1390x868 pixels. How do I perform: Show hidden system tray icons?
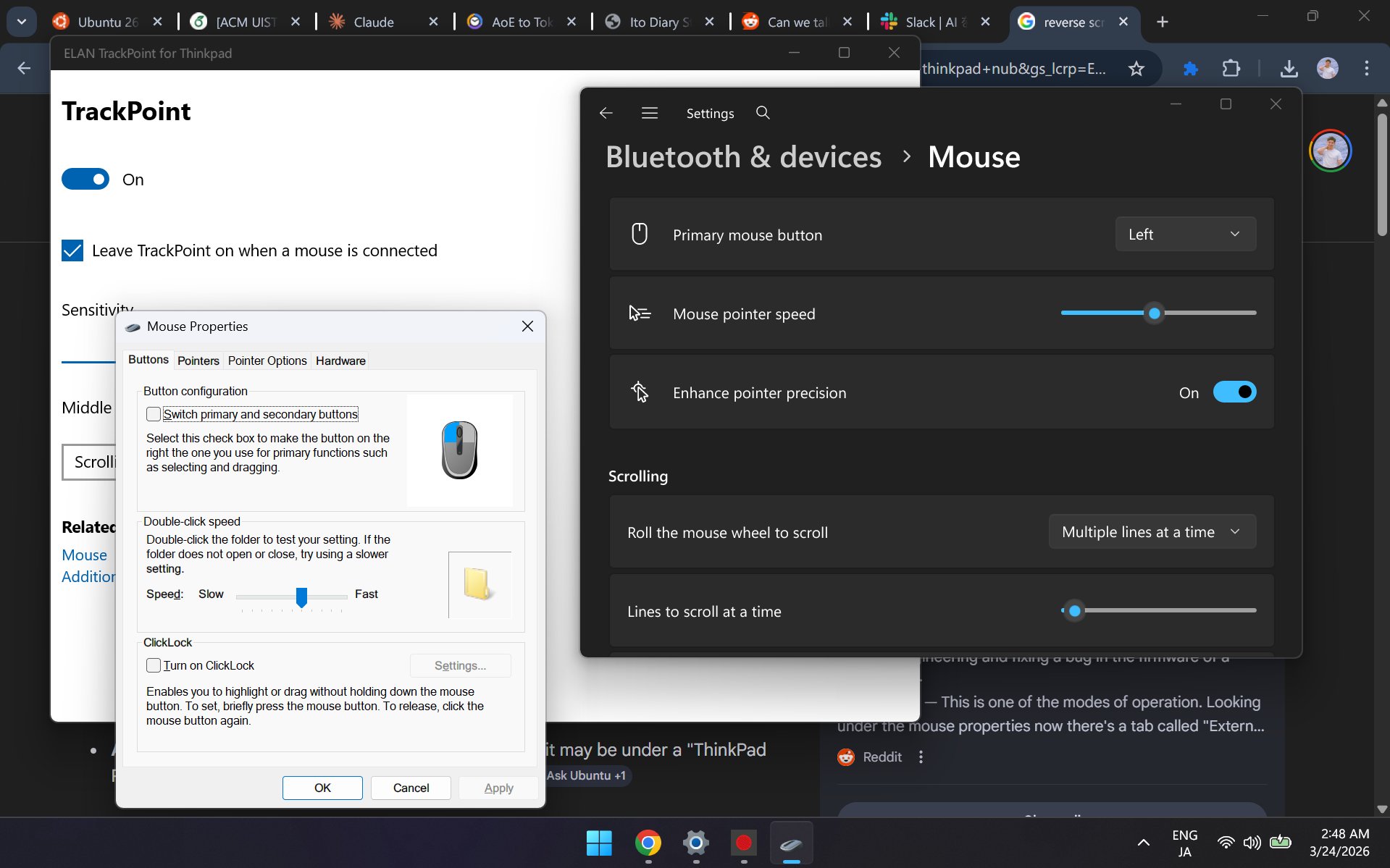coord(1144,842)
